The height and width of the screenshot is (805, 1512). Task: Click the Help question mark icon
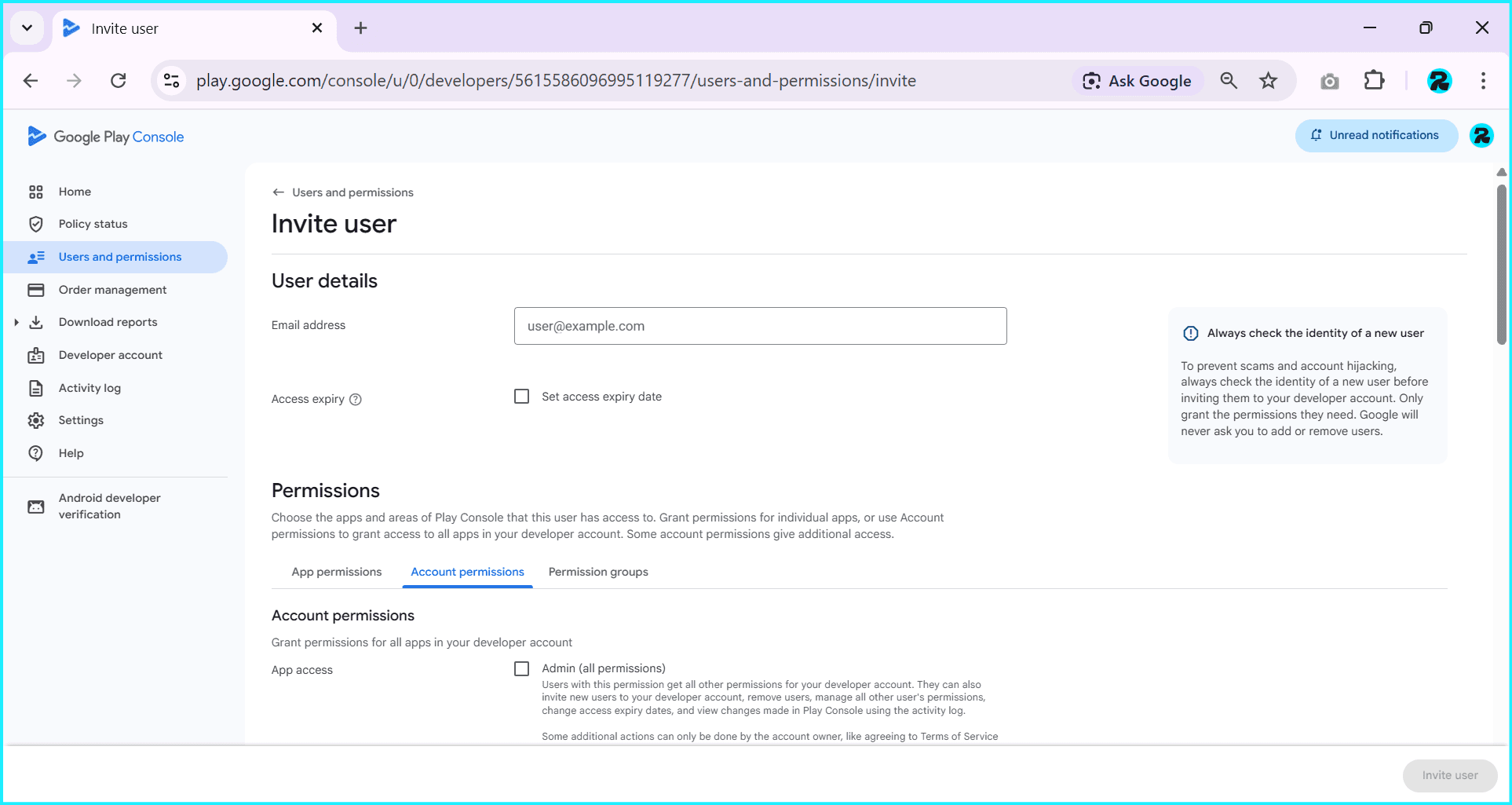(x=36, y=453)
